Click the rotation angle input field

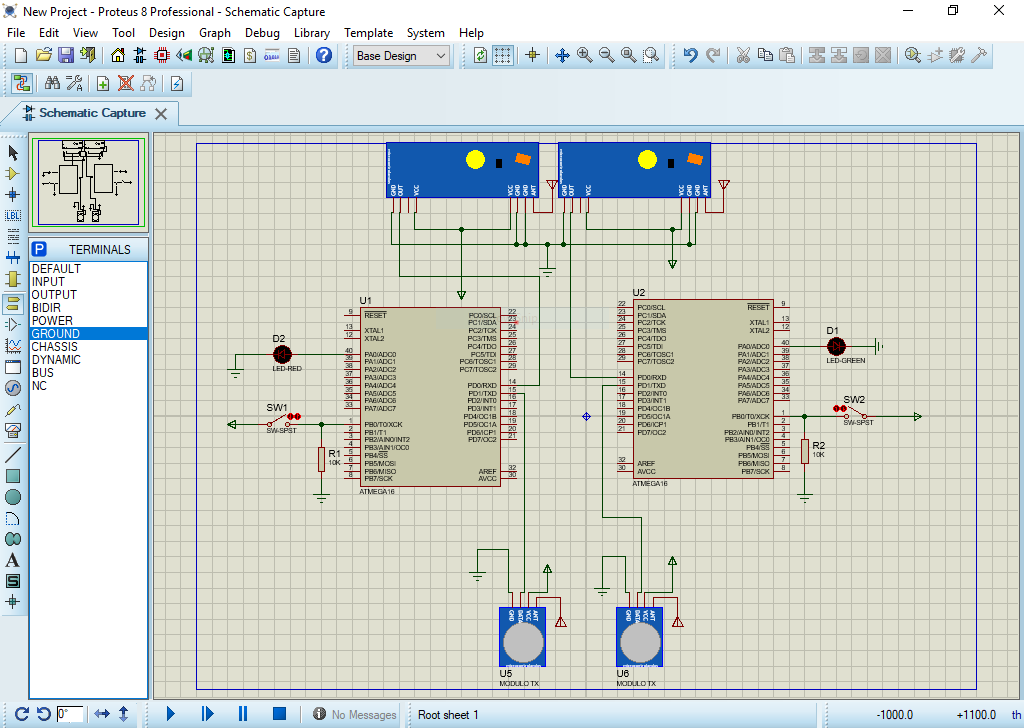click(69, 714)
